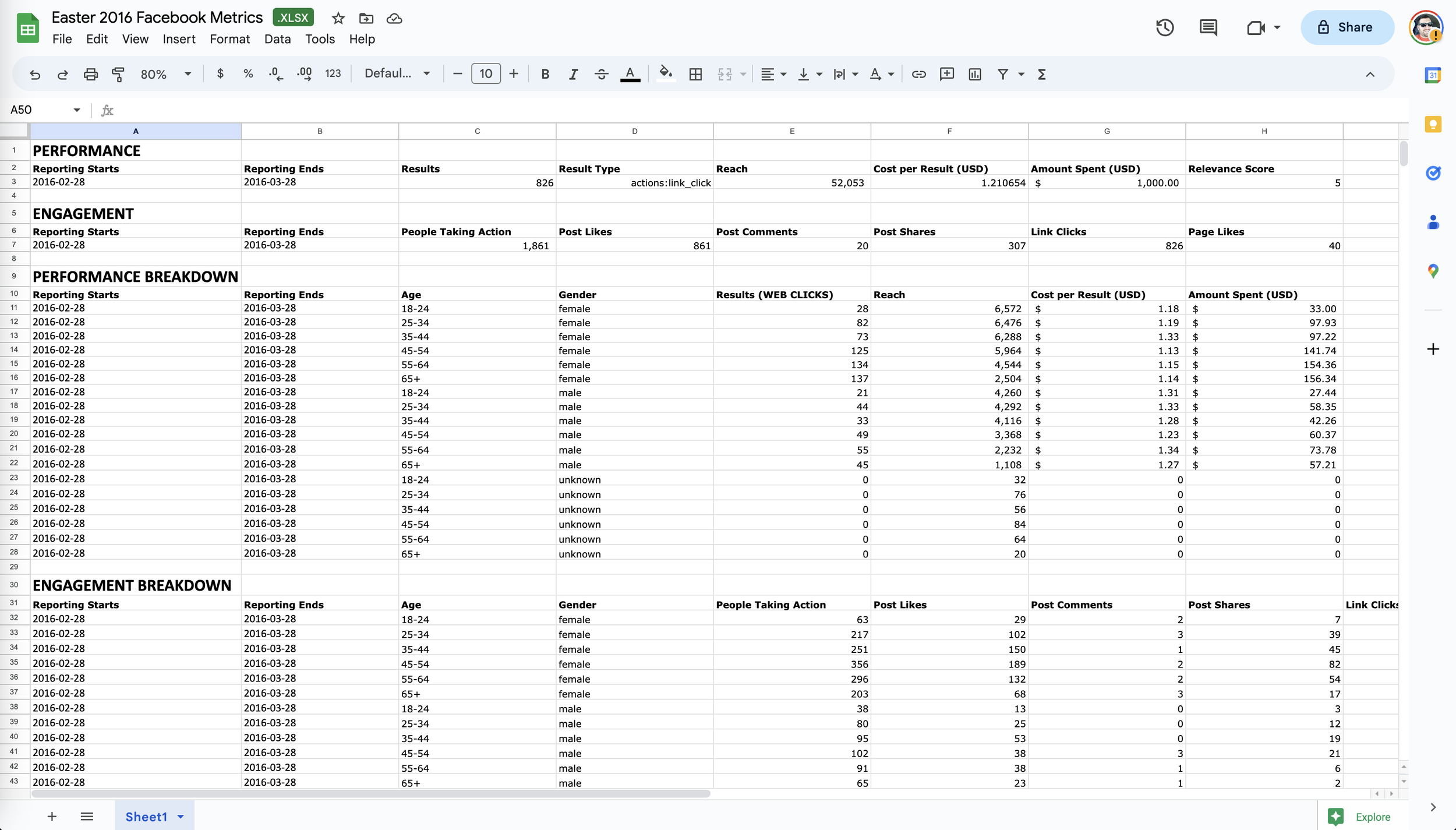Viewport: 1456px width, 830px height.
Task: Star the Easter 2016 document
Action: click(338, 19)
